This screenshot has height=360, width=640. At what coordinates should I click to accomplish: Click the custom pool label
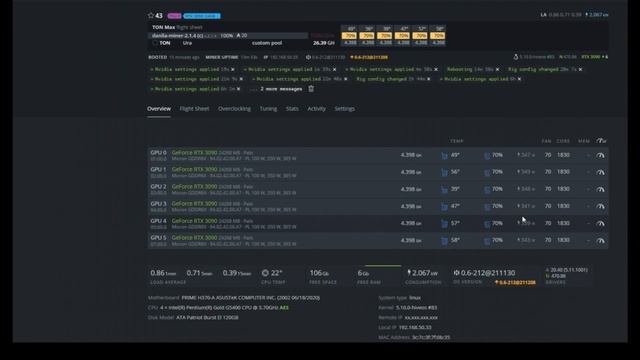[267, 43]
